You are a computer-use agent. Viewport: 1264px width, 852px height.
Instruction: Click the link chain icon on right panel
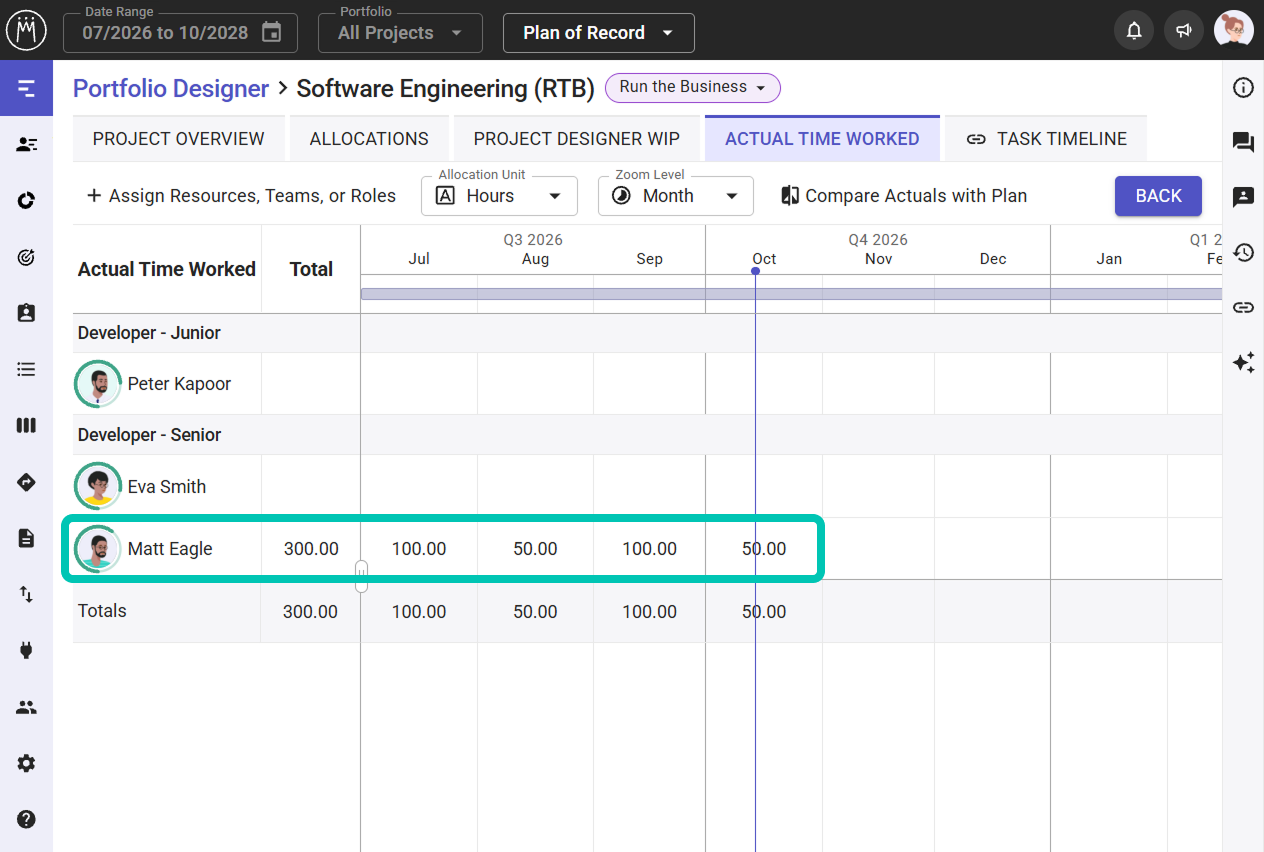pos(1243,307)
